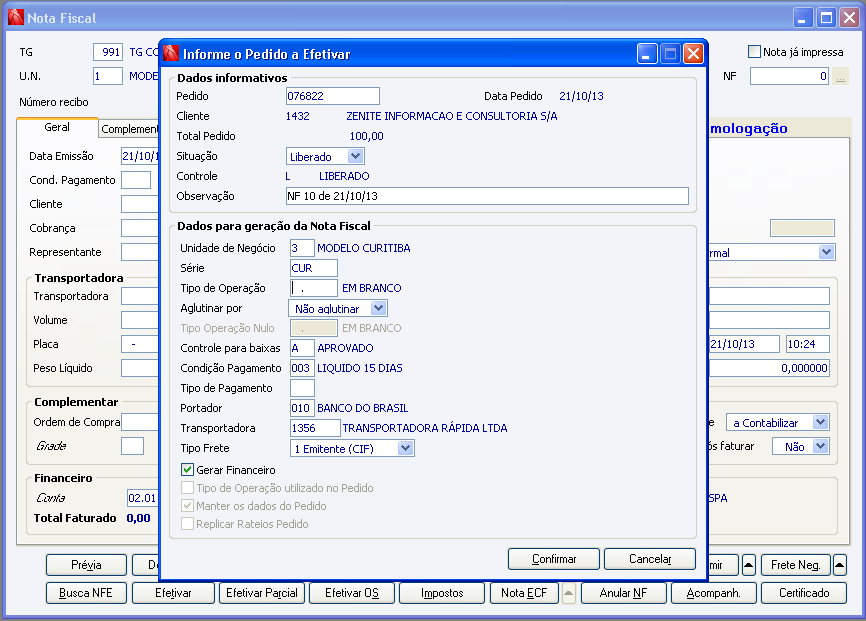Click the up arrow next to Frete Neg.
The width and height of the screenshot is (866, 621).
[839, 565]
